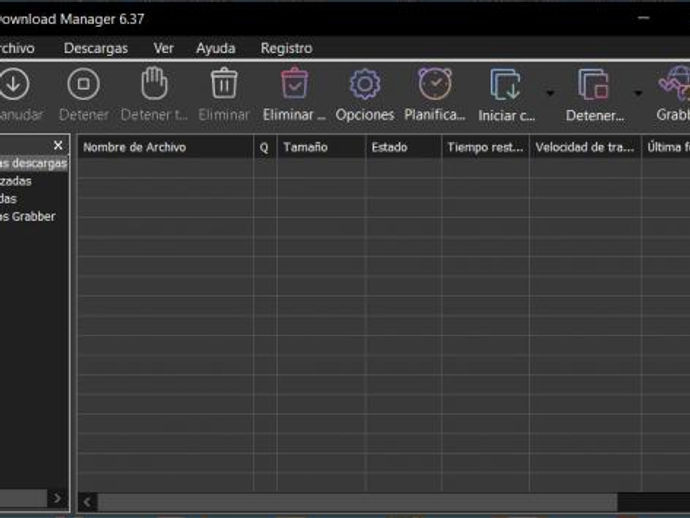Click the Detener stop icon
Image resolution: width=690 pixels, height=518 pixels.
(84, 84)
